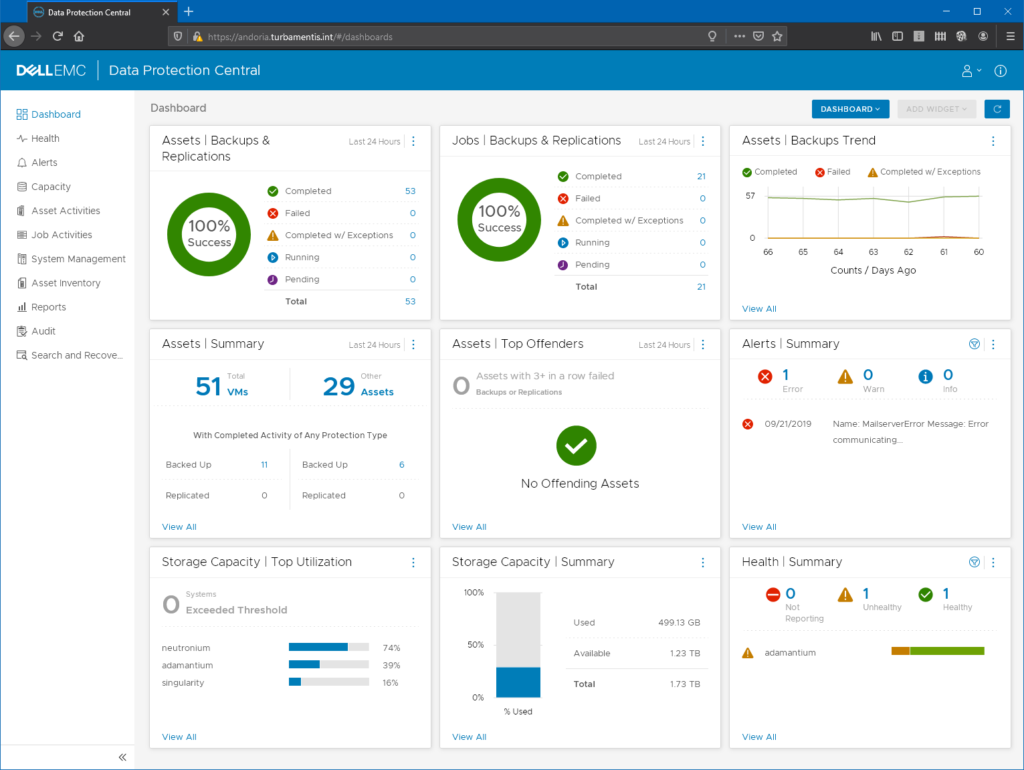Open the DASHBOARD dropdown button
Screen dimensions: 1024x770
tap(850, 109)
